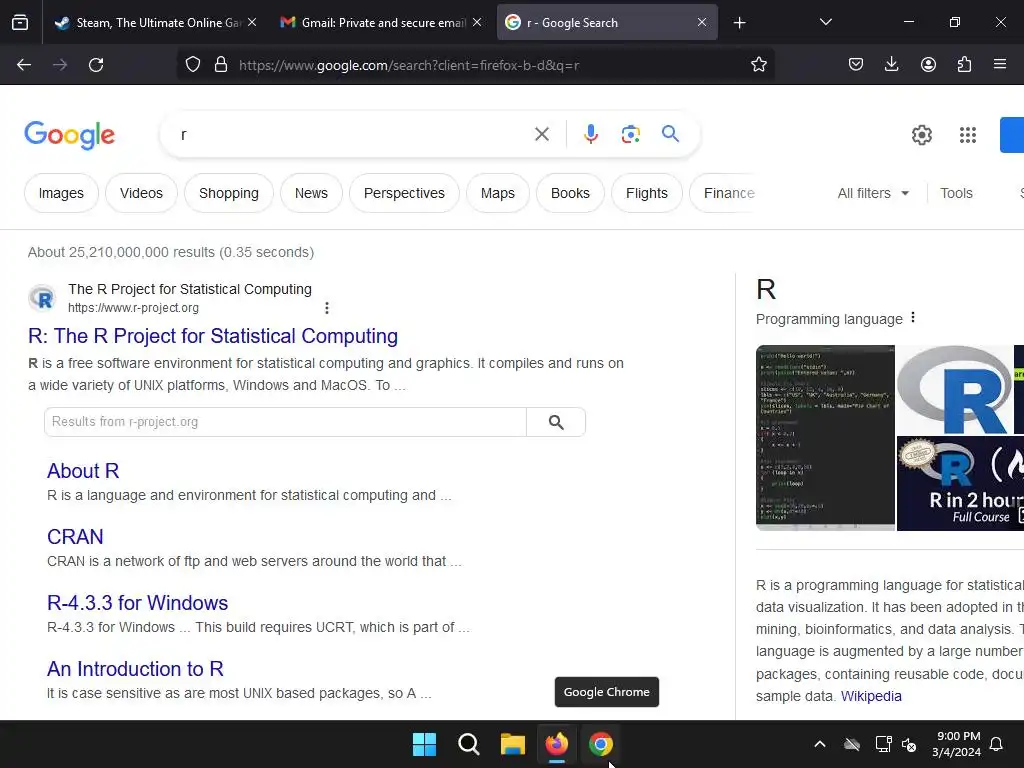This screenshot has width=1024, height=768.
Task: Filter results by Images
Action: [61, 193]
